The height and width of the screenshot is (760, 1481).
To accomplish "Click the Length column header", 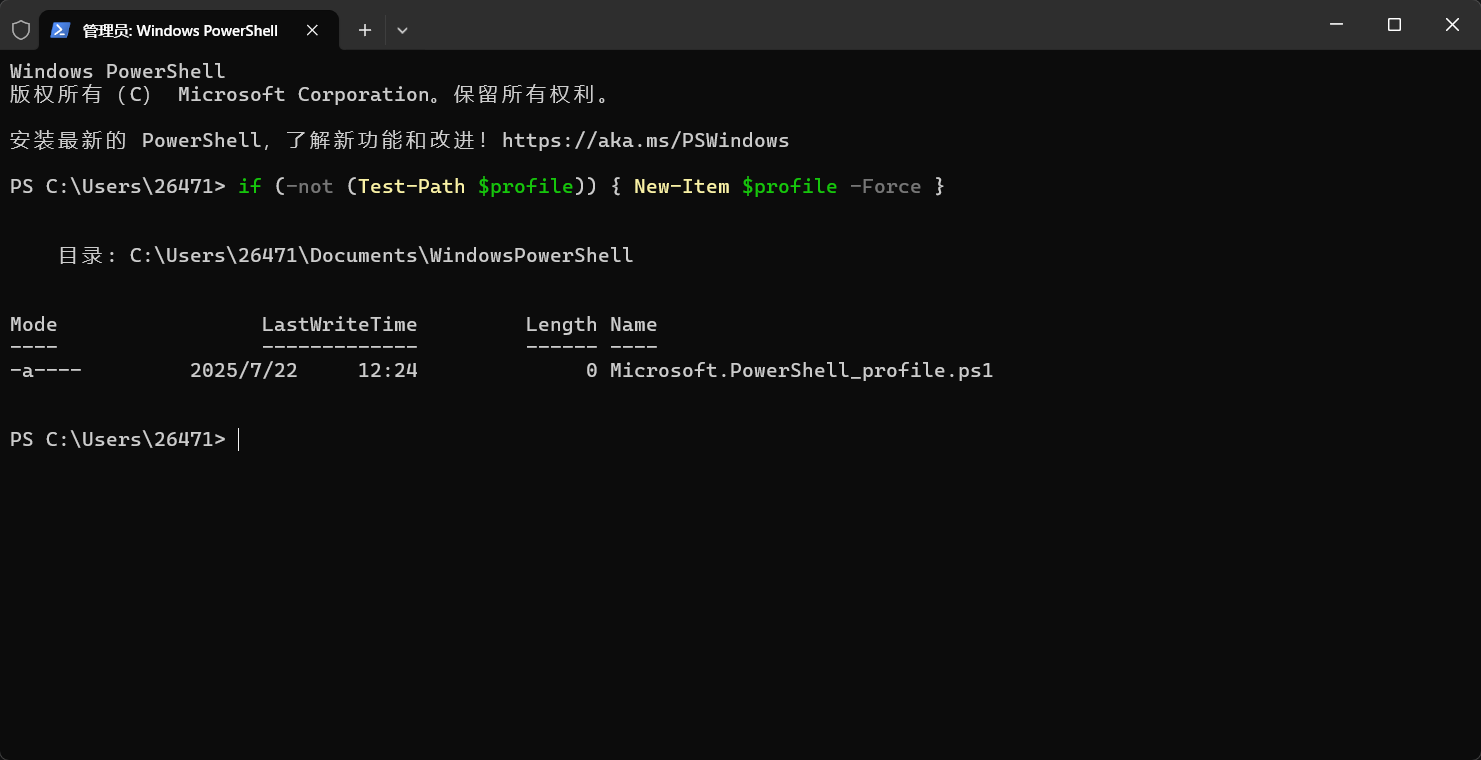I will click(561, 324).
